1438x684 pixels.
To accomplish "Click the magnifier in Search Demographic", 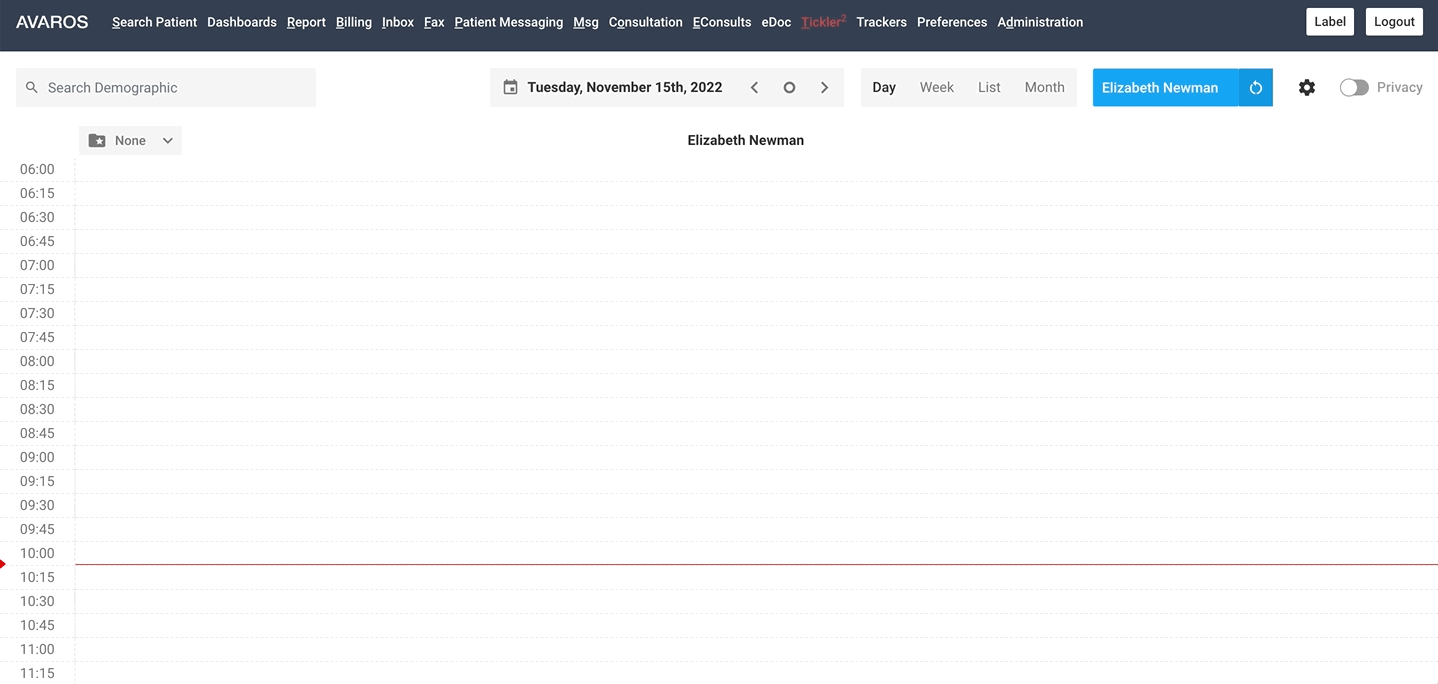I will tap(32, 87).
